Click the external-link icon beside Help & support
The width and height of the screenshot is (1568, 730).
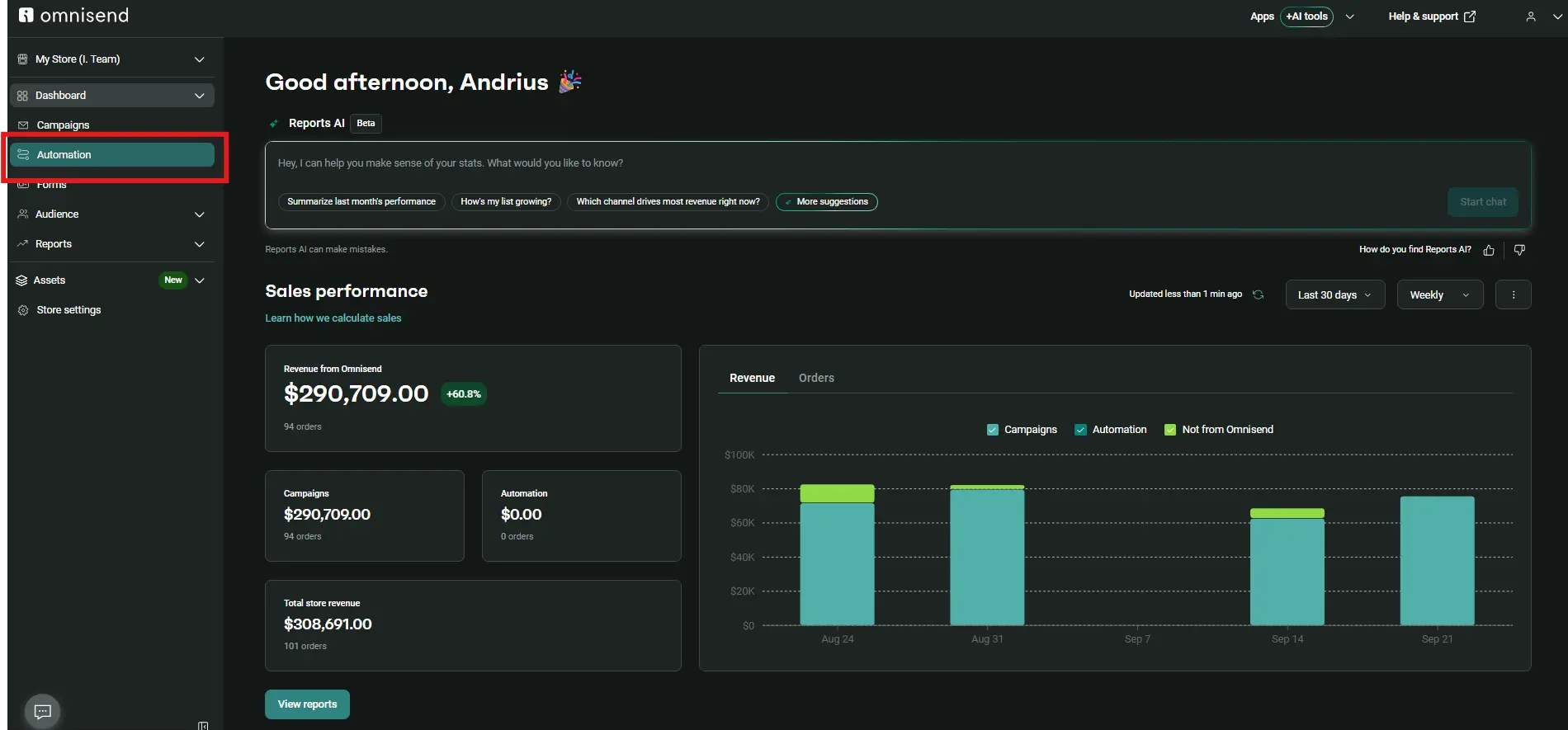[1470, 16]
